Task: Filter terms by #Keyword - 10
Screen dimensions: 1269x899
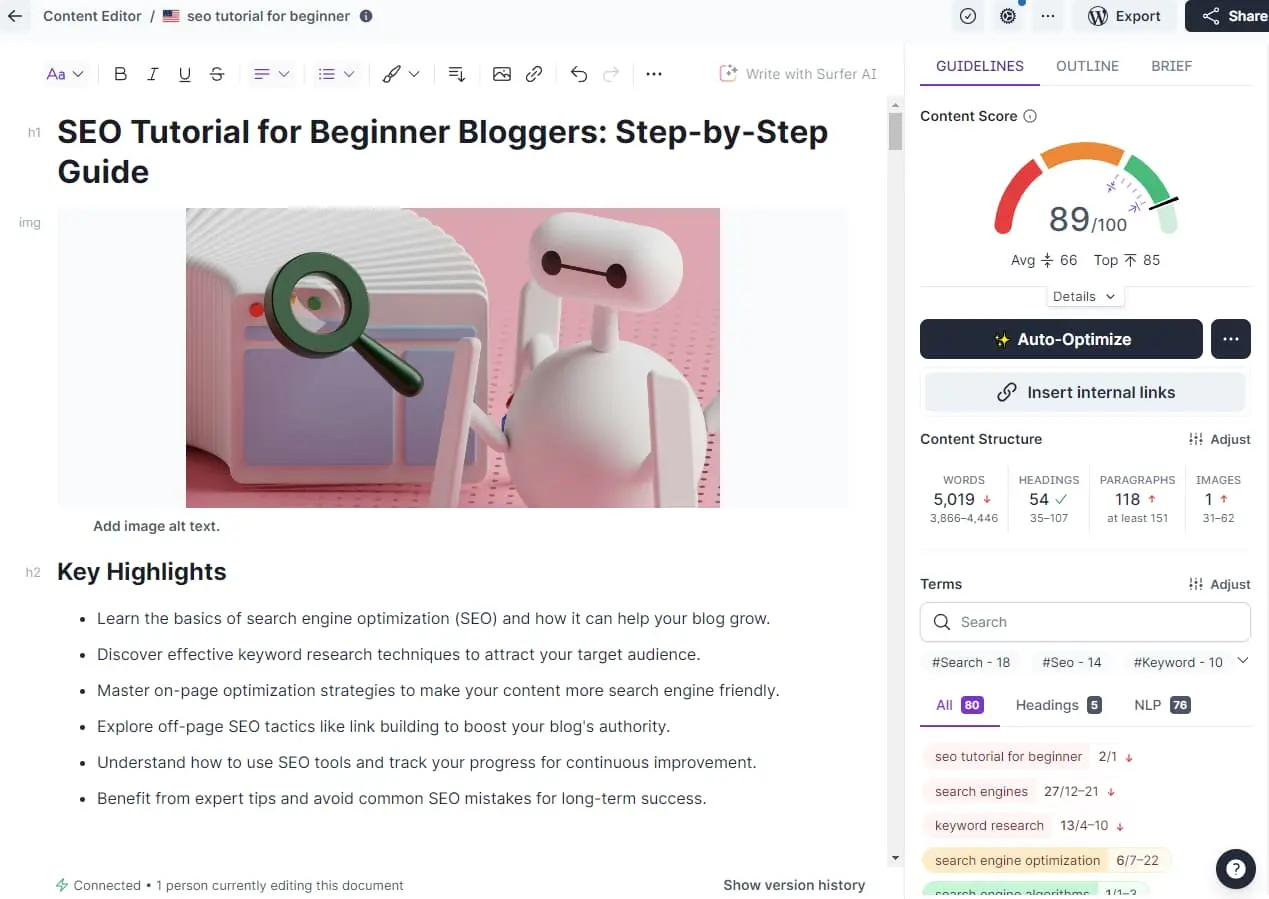Action: click(1177, 662)
